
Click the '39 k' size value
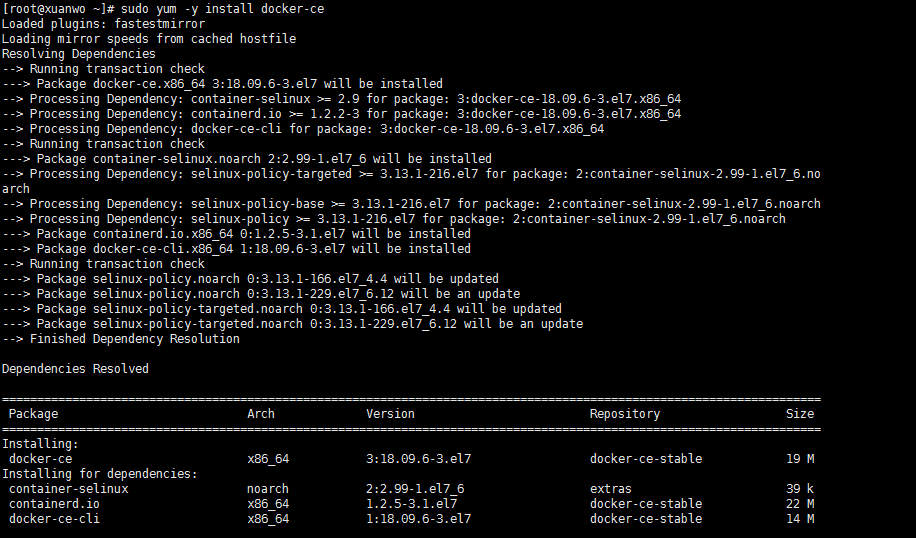[x=800, y=488]
